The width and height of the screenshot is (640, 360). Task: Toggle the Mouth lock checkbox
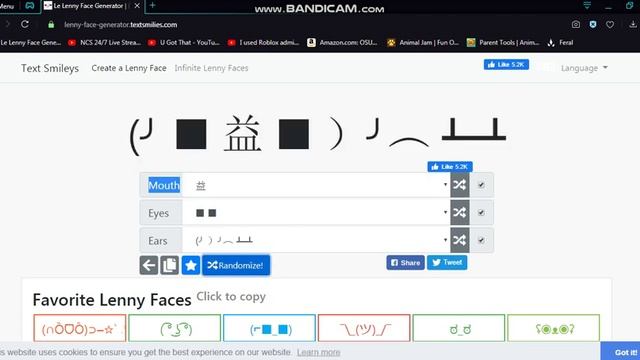pos(481,185)
